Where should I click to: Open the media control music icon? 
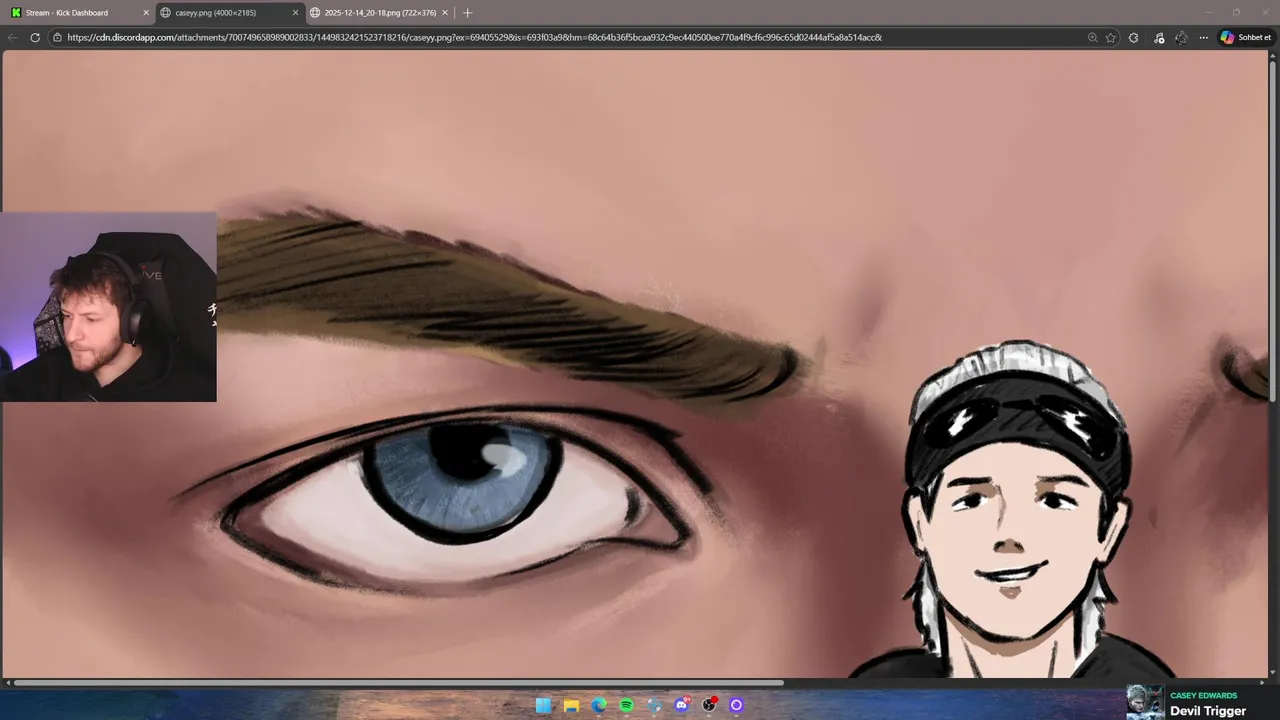pos(1158,37)
